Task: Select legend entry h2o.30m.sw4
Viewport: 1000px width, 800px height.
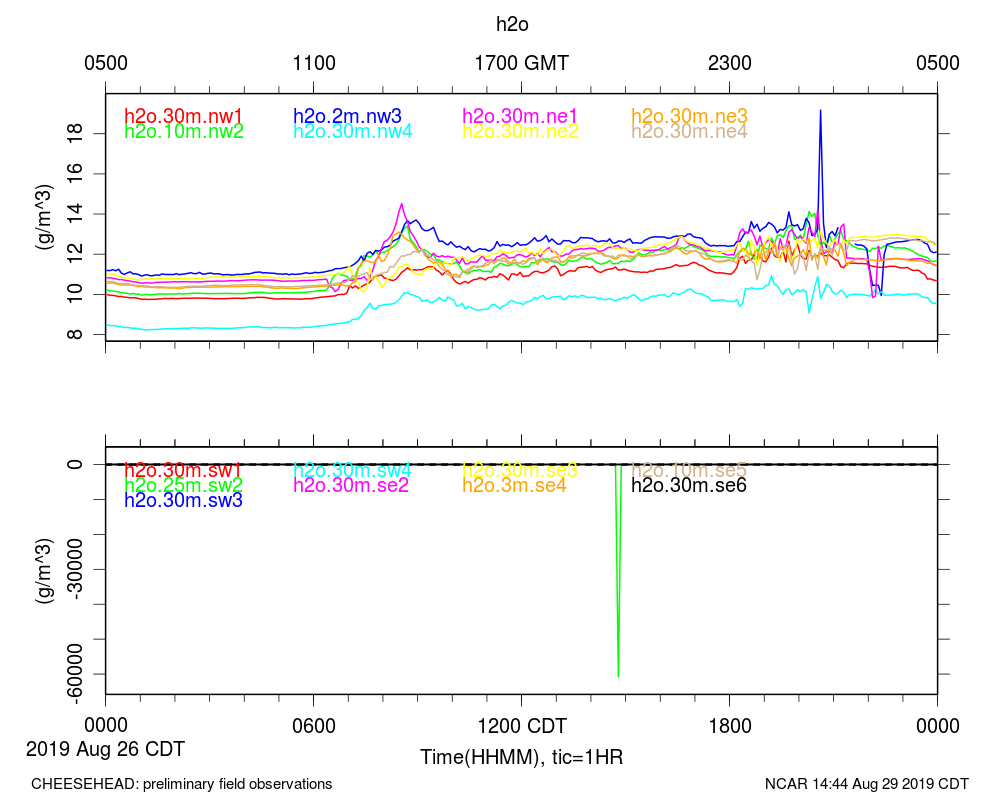Action: pos(352,471)
